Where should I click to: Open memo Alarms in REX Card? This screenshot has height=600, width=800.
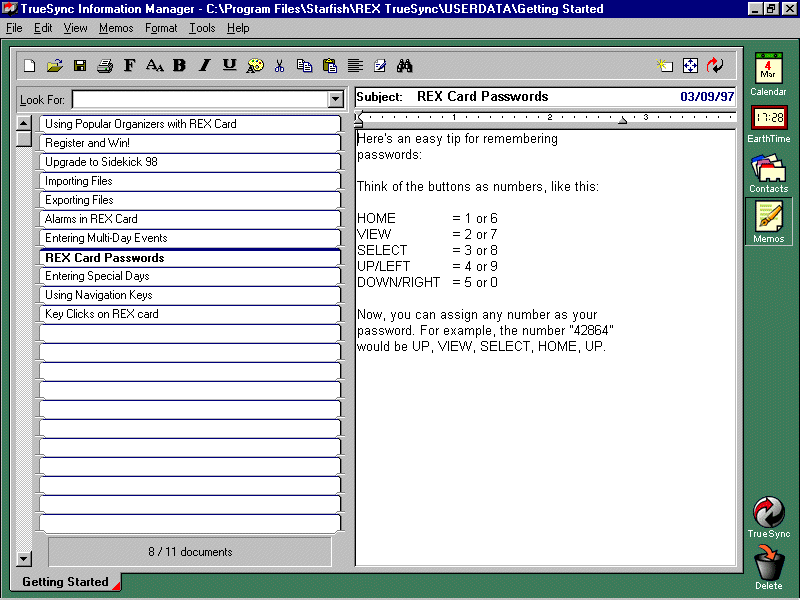190,219
